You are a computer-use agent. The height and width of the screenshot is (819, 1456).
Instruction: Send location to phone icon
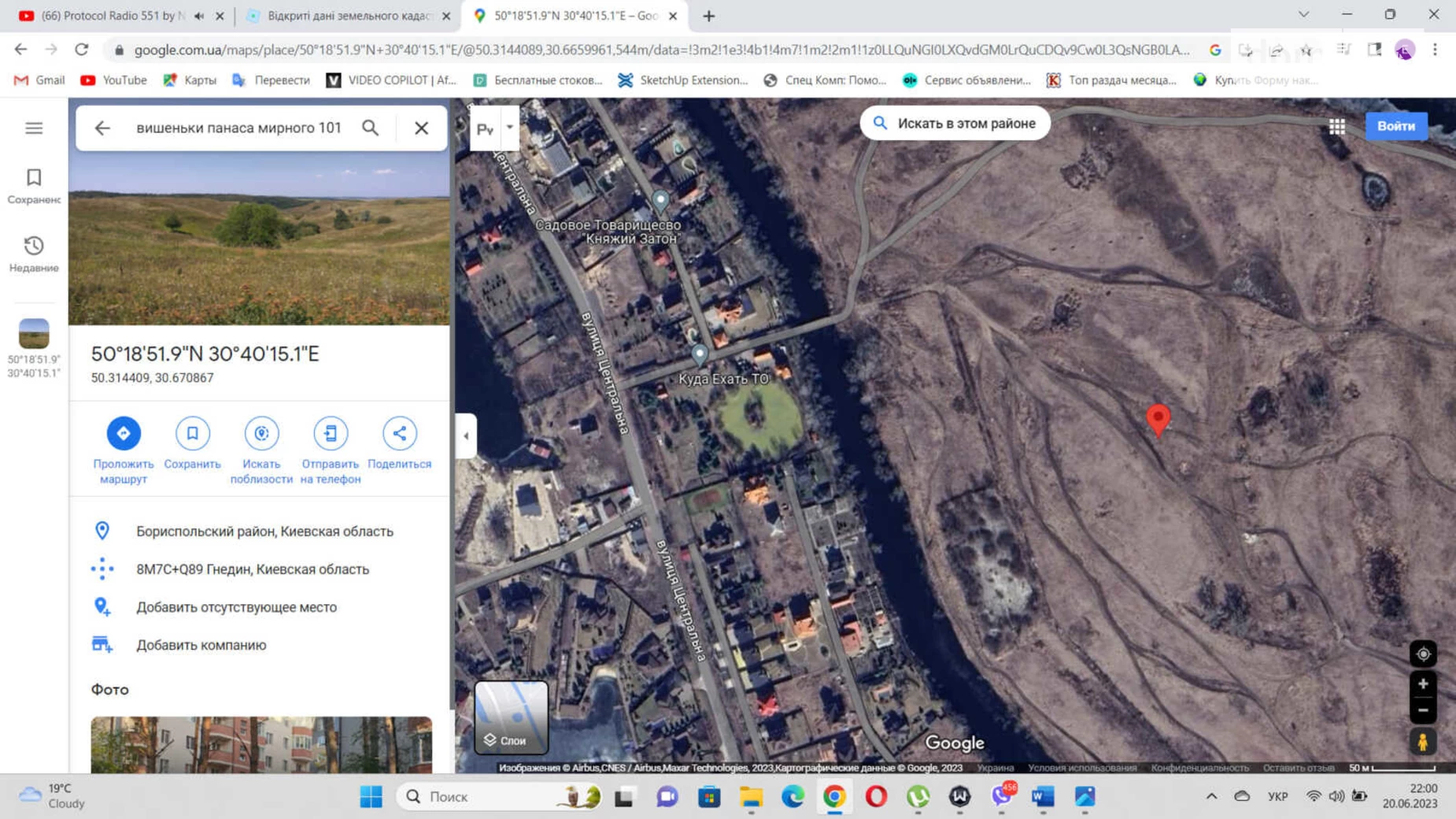331,433
